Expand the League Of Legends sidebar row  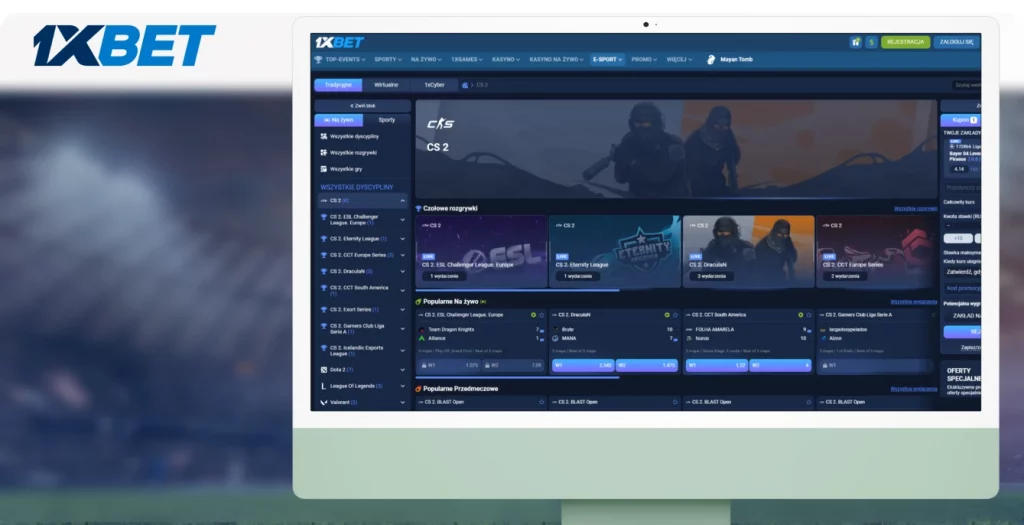pyautogui.click(x=402, y=386)
